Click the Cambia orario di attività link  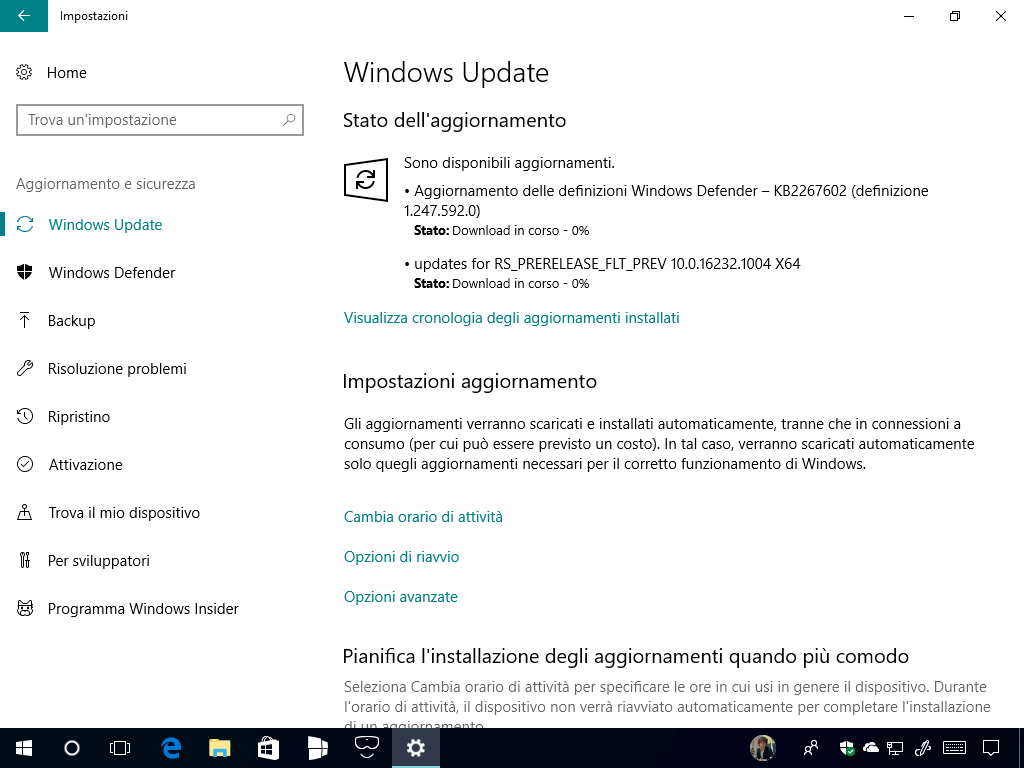(x=423, y=517)
